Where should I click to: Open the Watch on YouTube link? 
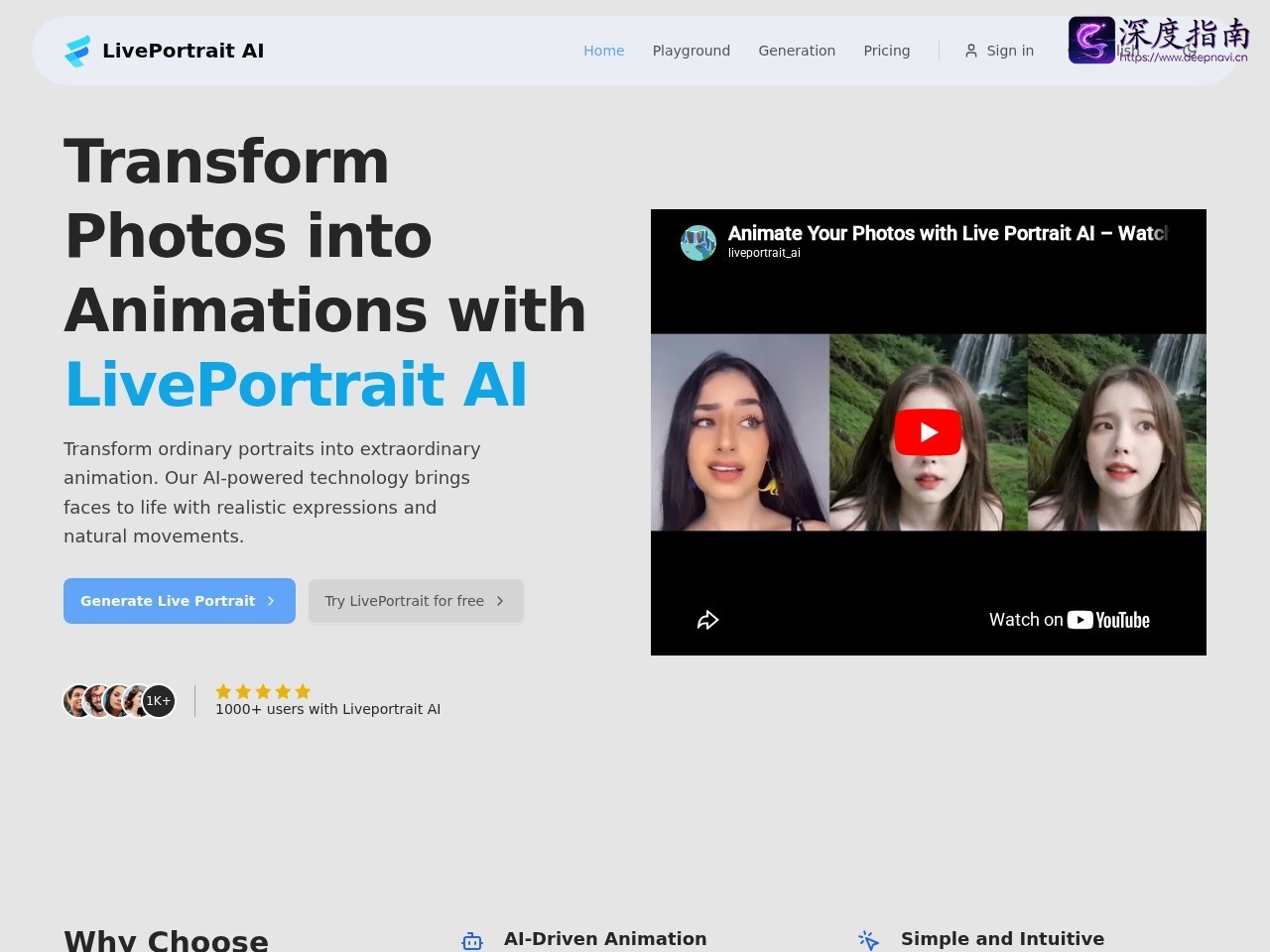(x=1070, y=620)
